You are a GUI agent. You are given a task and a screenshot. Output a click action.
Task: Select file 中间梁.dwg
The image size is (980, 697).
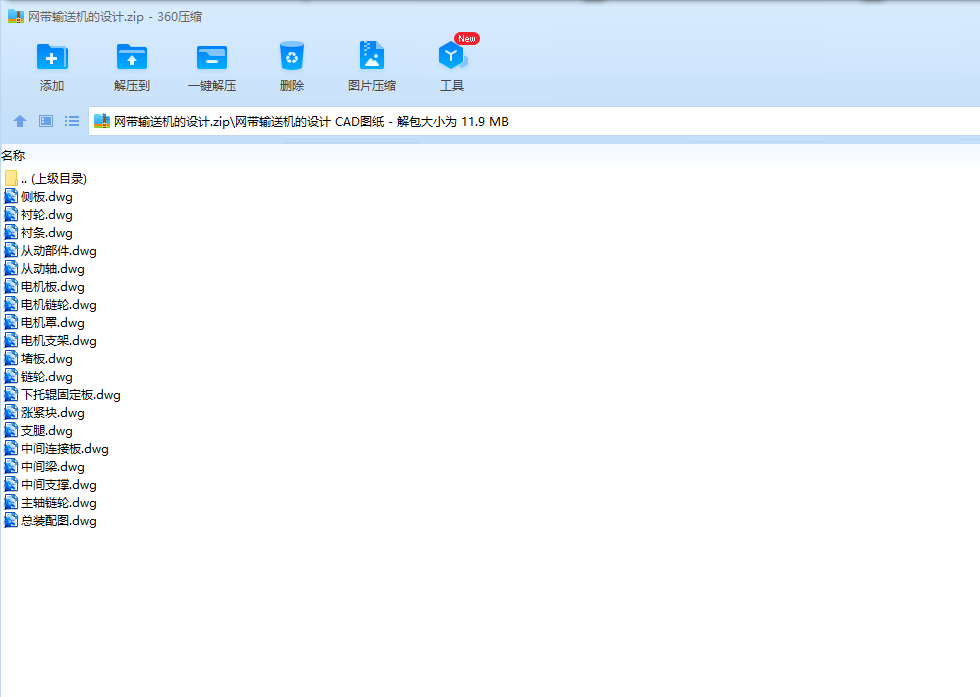point(44,467)
